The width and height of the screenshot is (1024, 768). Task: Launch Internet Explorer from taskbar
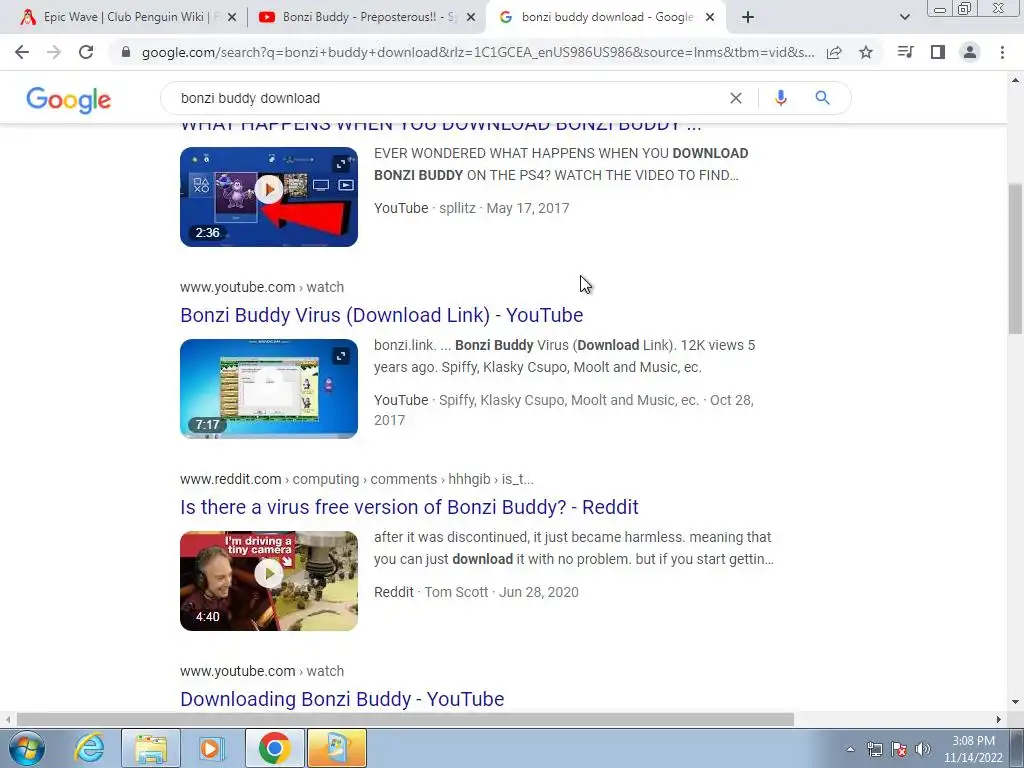pos(89,748)
